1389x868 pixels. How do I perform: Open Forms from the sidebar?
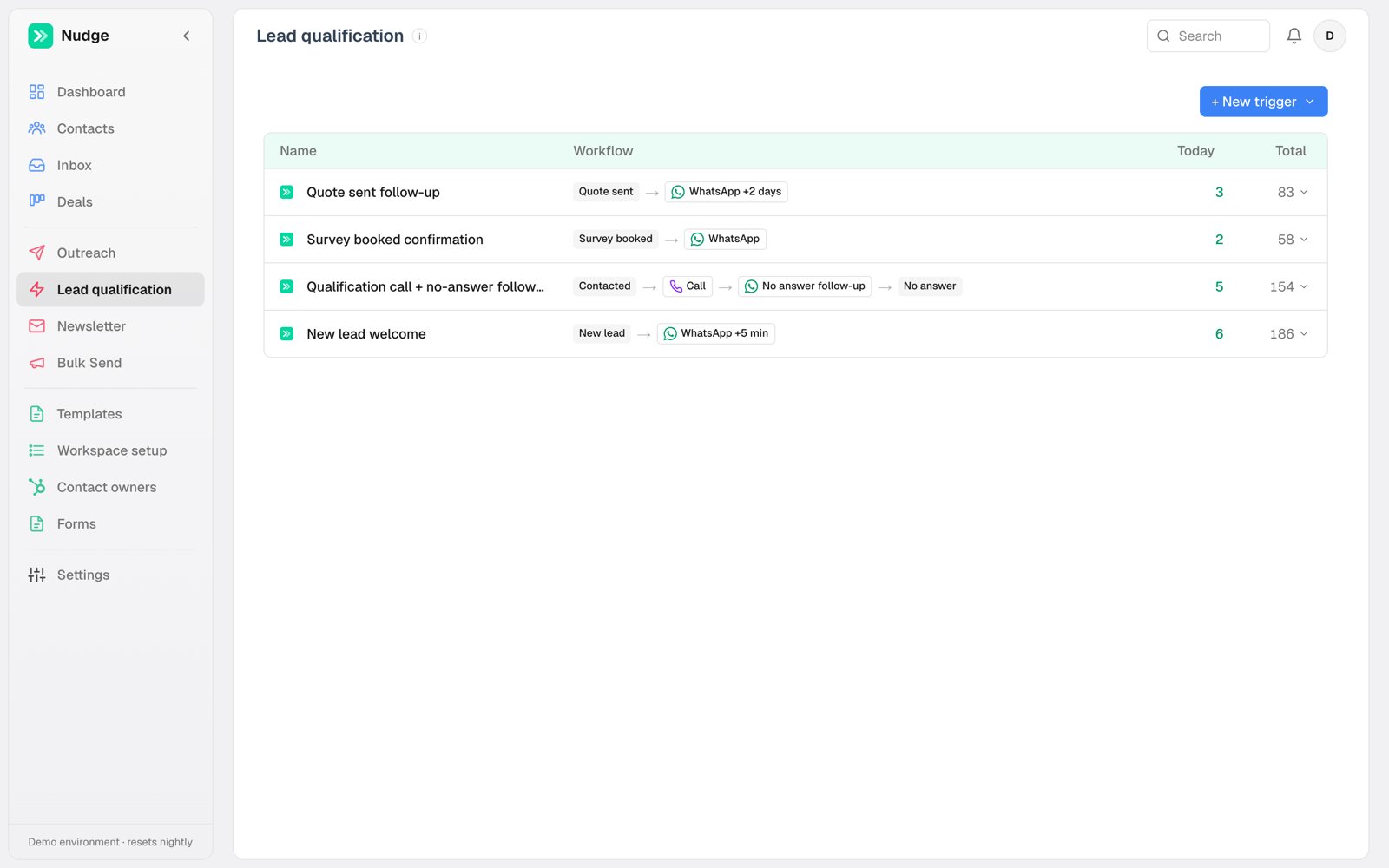110,523
